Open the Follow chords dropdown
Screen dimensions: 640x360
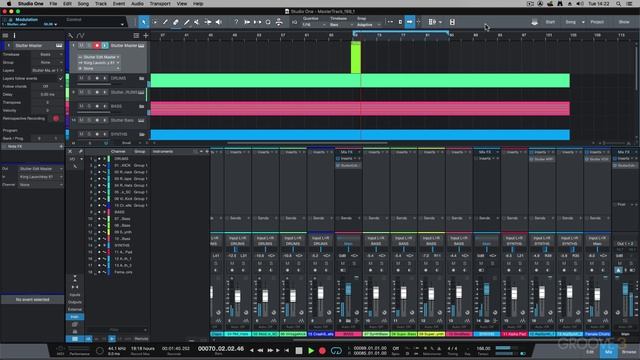click(48, 87)
